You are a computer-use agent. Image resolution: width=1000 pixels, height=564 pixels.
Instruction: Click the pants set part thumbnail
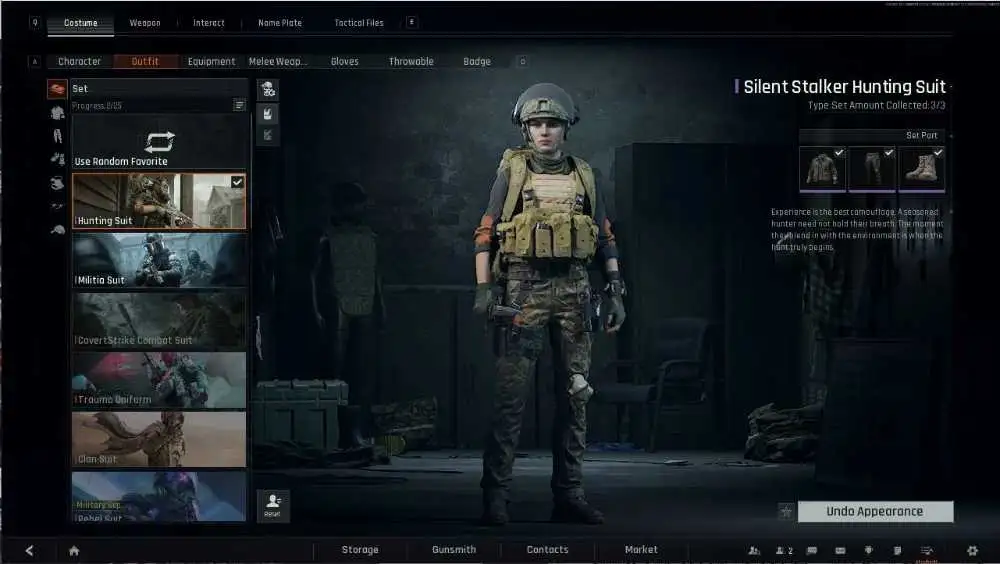[x=872, y=169]
